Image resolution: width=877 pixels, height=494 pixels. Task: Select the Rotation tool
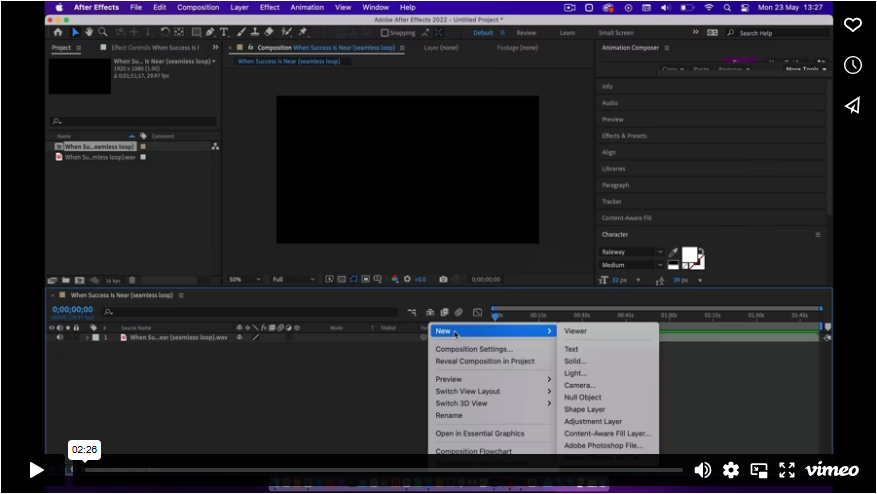(x=164, y=32)
